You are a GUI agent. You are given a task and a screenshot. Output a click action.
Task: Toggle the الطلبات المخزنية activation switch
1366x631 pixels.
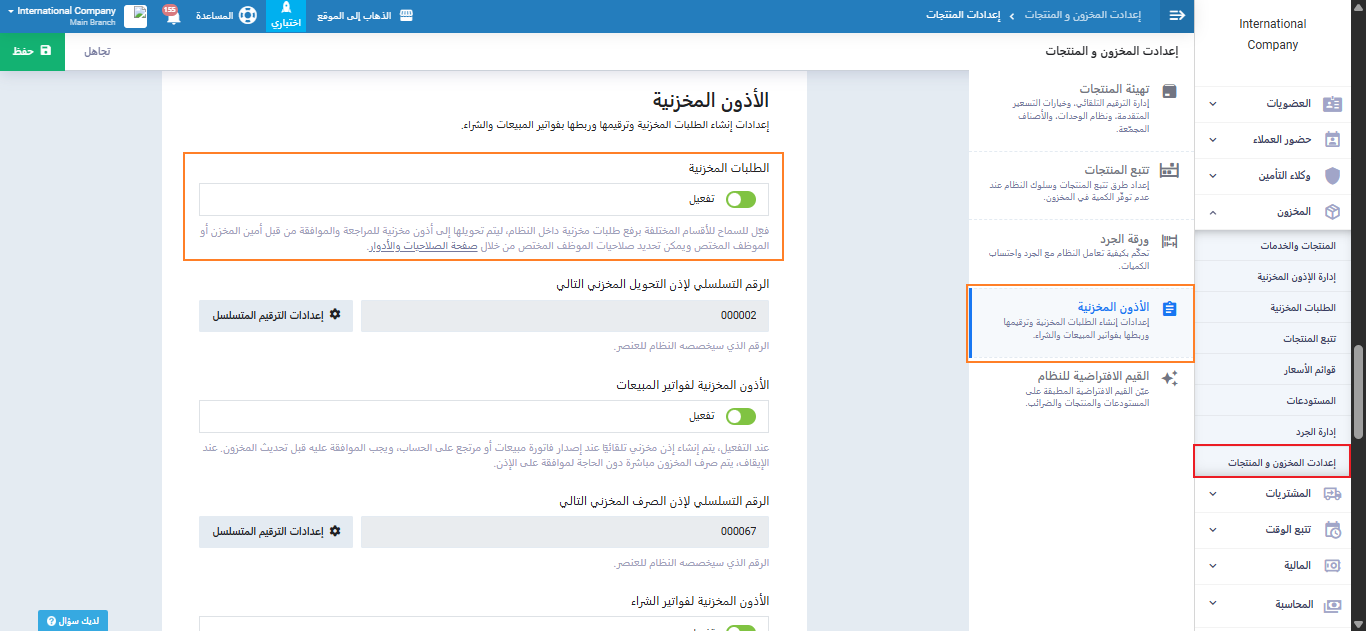(x=741, y=200)
